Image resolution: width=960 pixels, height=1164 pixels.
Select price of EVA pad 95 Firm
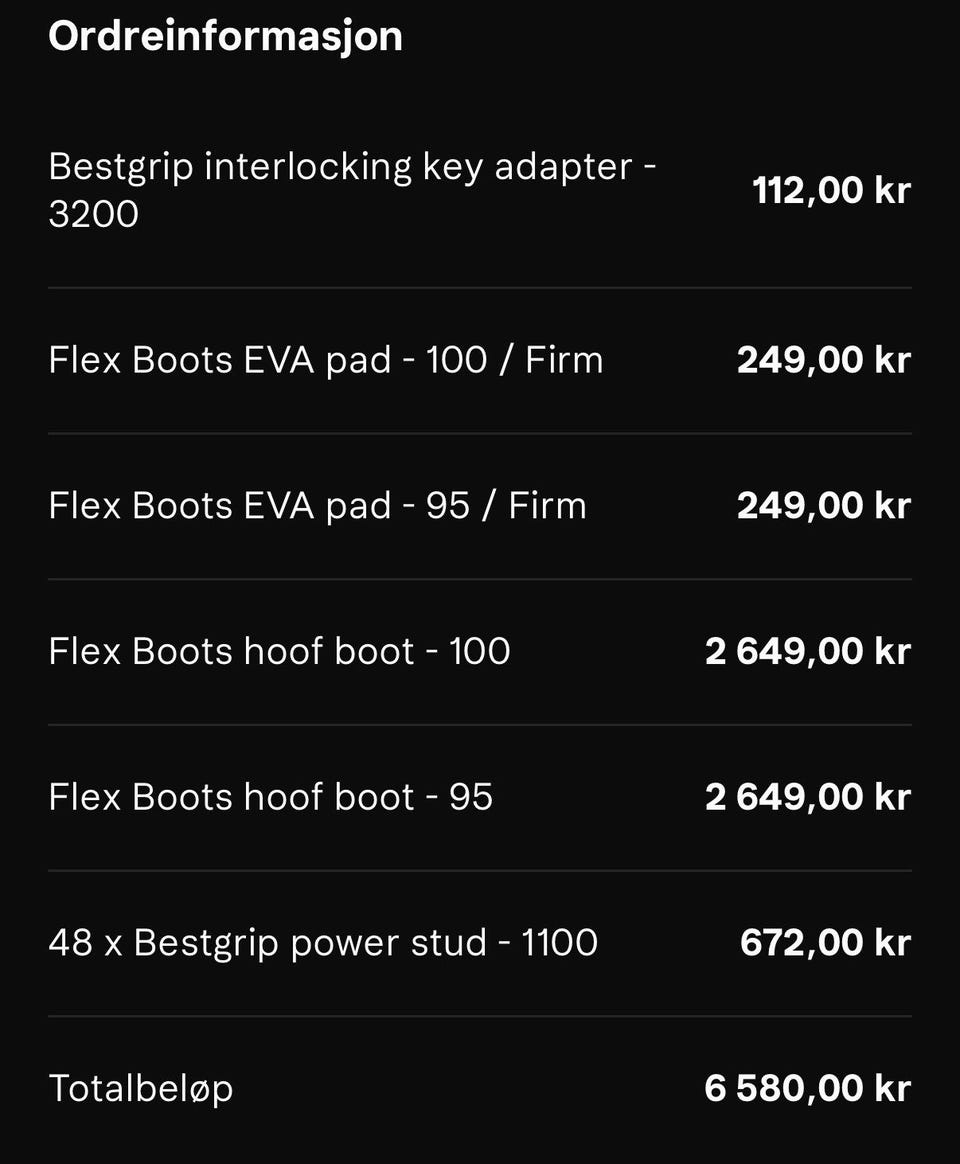[x=824, y=506]
